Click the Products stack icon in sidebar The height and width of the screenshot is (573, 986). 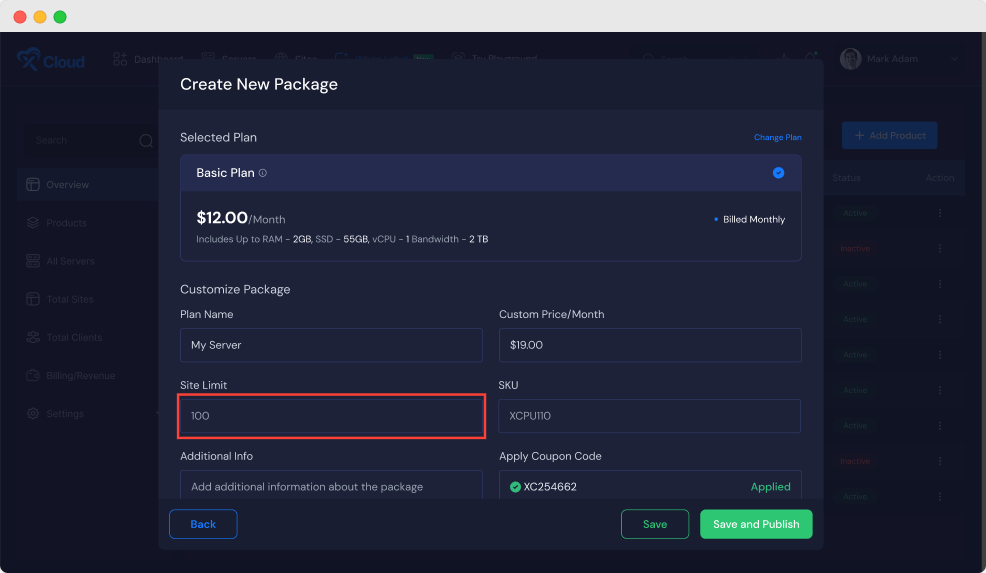pos(33,223)
